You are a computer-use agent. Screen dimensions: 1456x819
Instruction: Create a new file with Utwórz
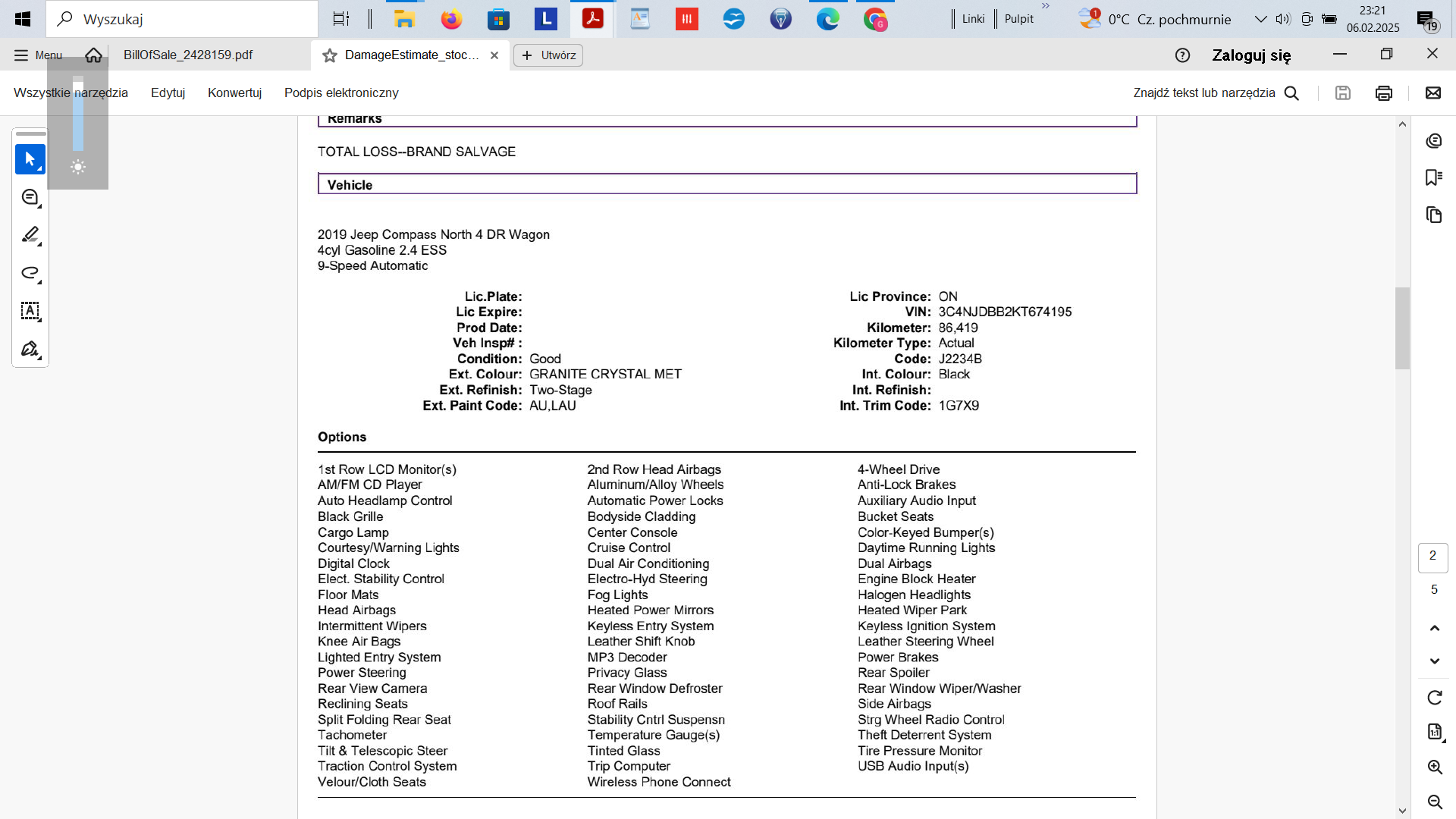548,55
